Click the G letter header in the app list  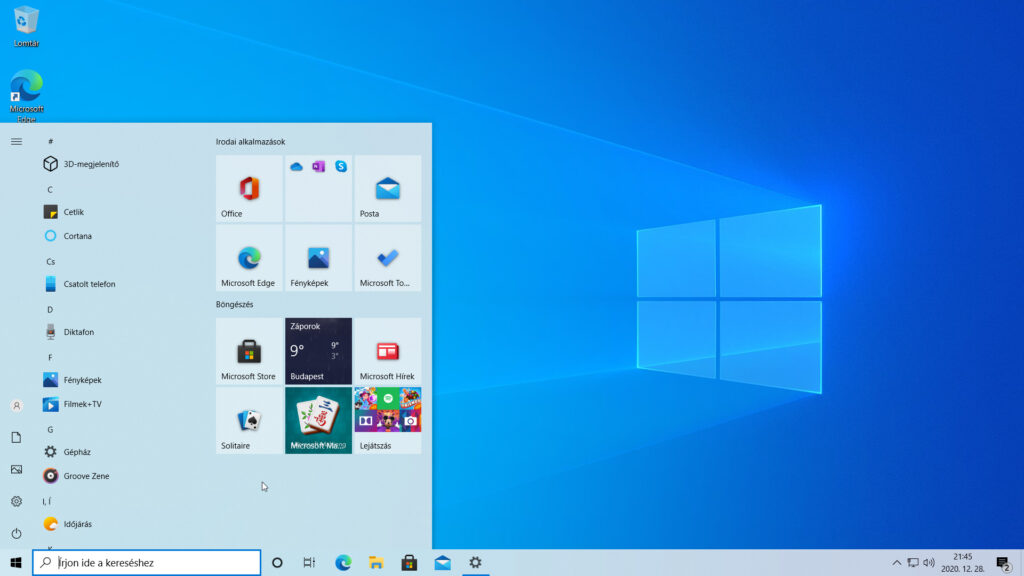point(50,429)
